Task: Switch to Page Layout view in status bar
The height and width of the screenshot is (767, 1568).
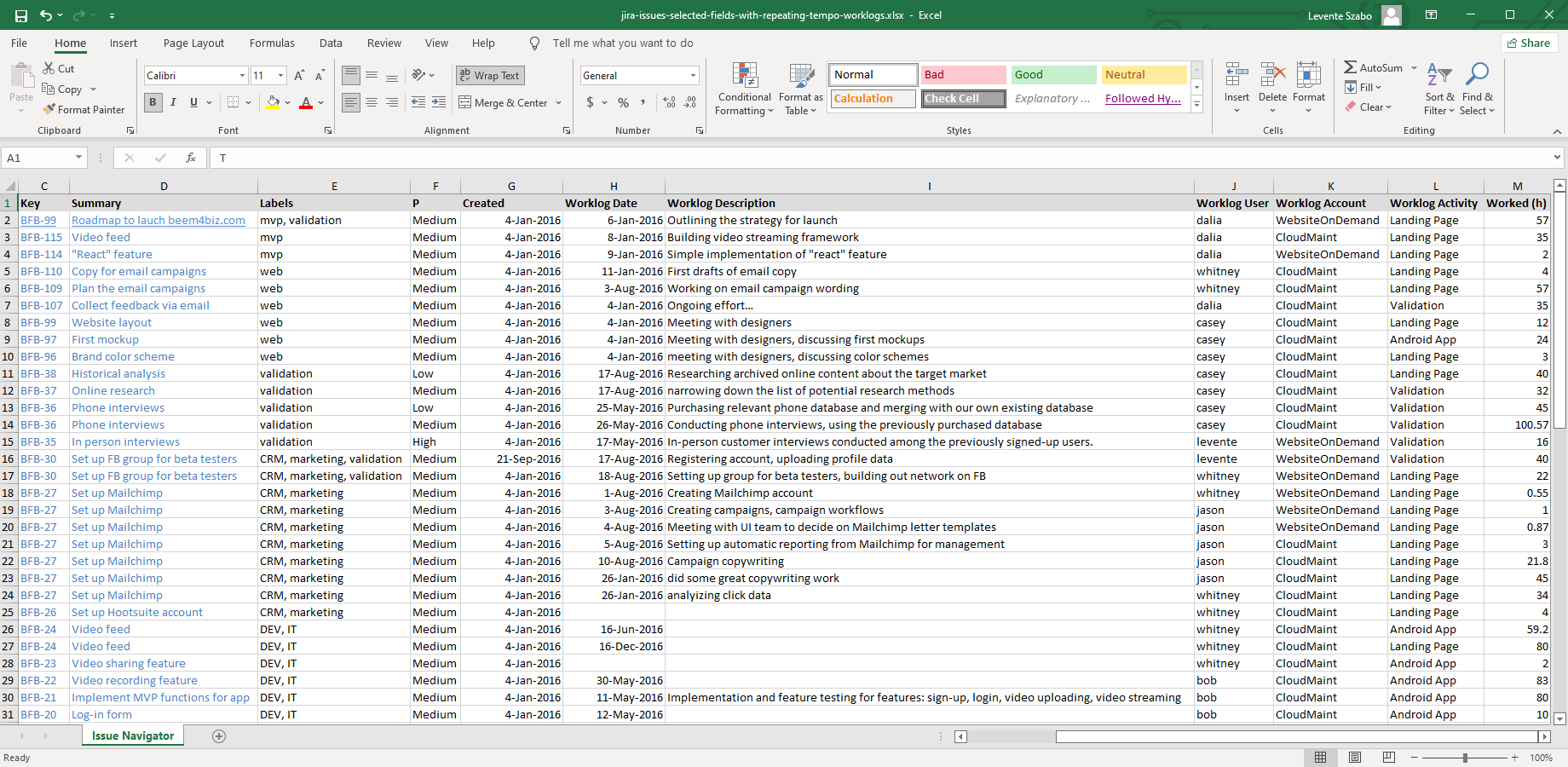Action: coord(1355,758)
